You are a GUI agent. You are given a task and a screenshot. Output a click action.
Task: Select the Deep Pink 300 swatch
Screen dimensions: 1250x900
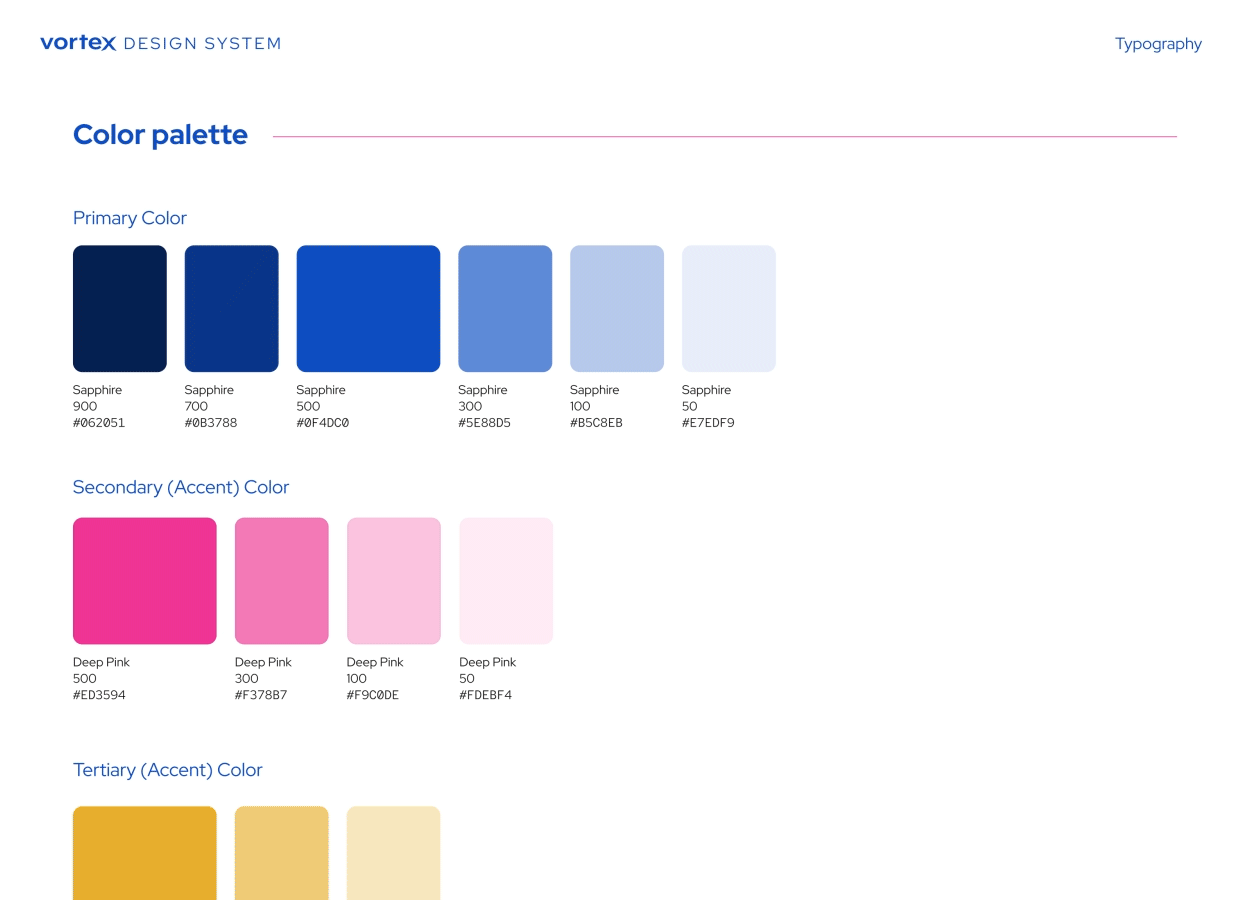point(282,581)
